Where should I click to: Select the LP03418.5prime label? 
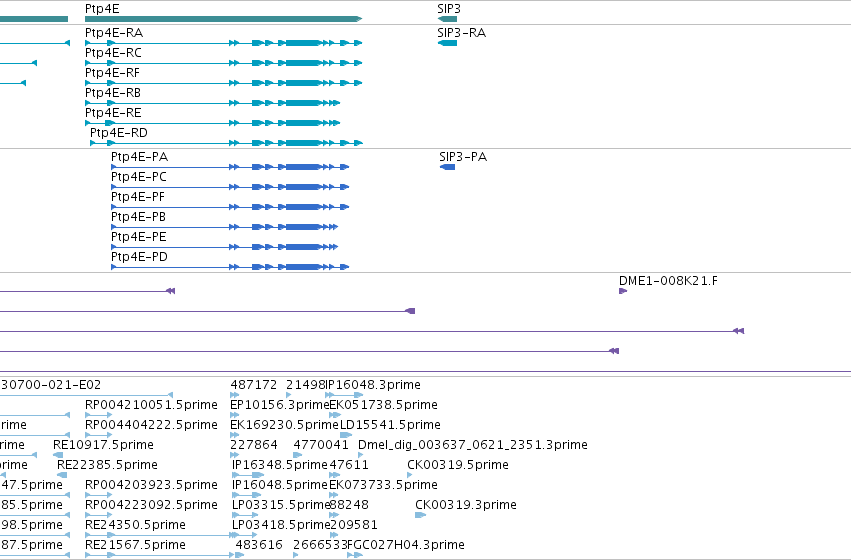coord(281,526)
